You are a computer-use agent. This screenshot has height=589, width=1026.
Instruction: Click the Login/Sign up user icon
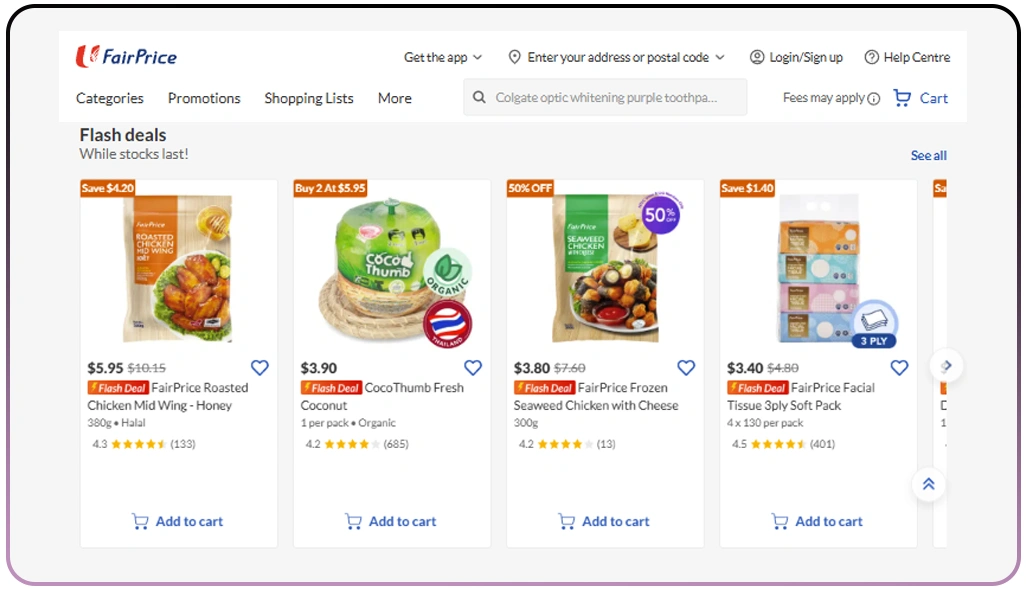757,57
